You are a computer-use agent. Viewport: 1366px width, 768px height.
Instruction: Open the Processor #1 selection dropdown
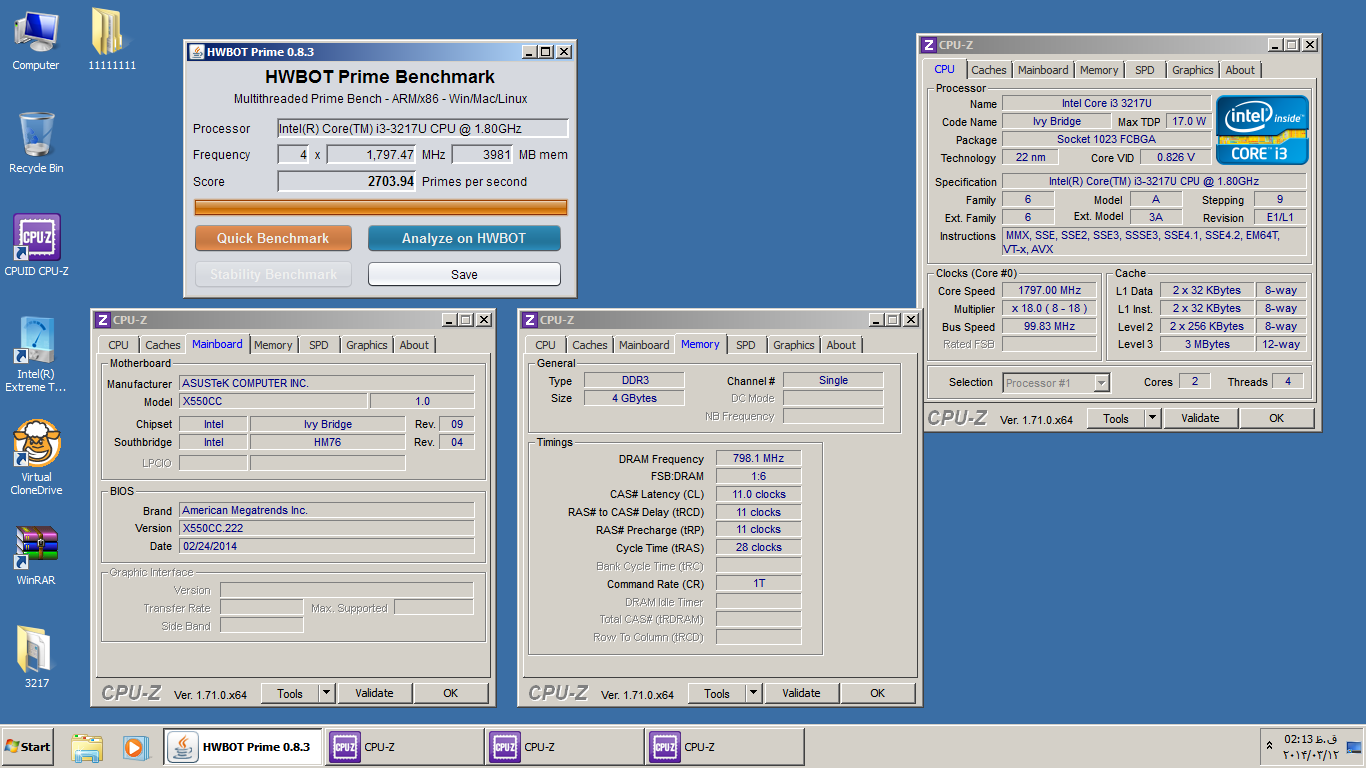[x=1056, y=383]
